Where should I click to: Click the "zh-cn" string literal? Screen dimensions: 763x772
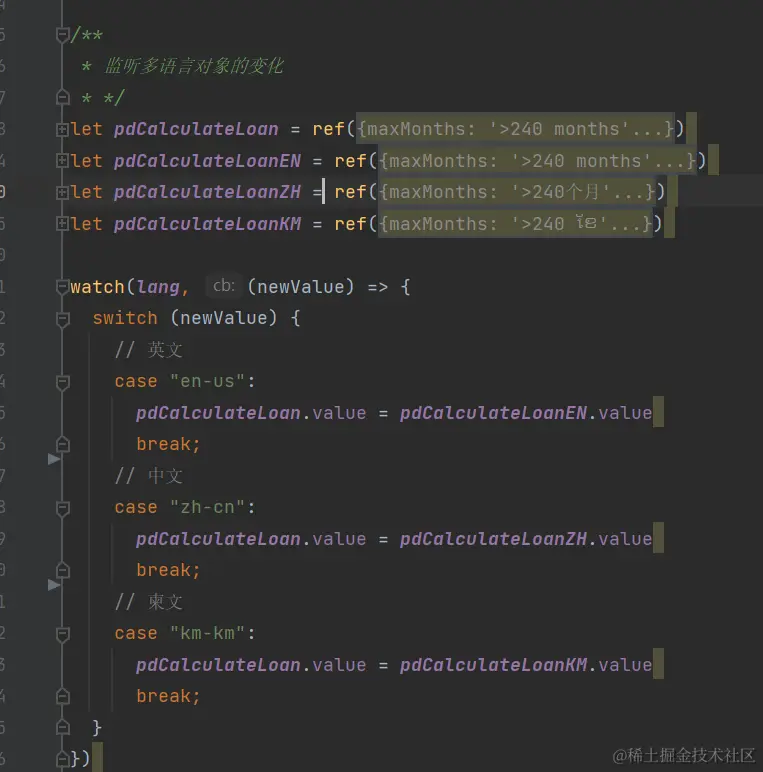tap(207, 507)
